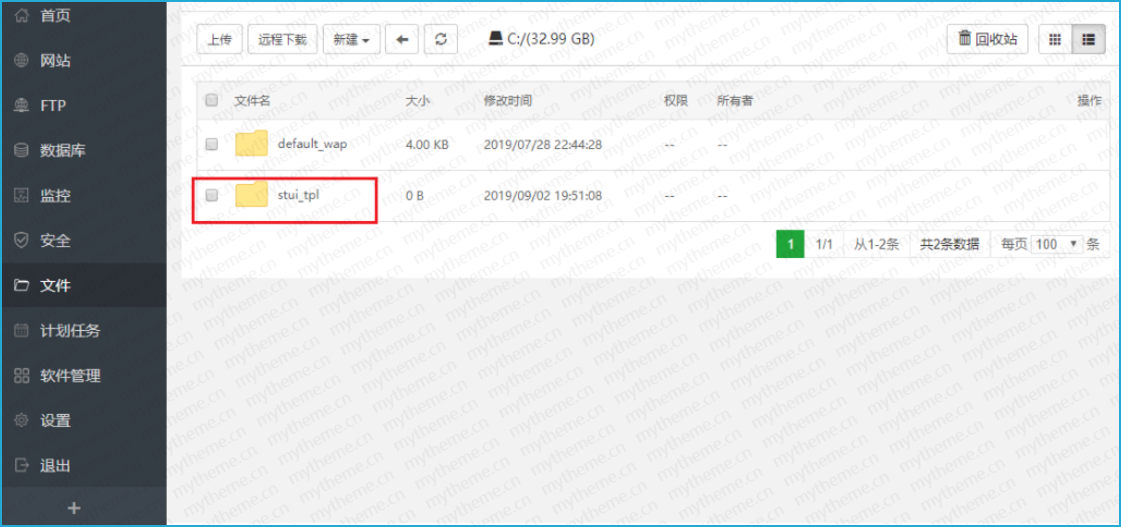1121x527 pixels.
Task: Click the gear icon beside 设置
Action: 21,421
